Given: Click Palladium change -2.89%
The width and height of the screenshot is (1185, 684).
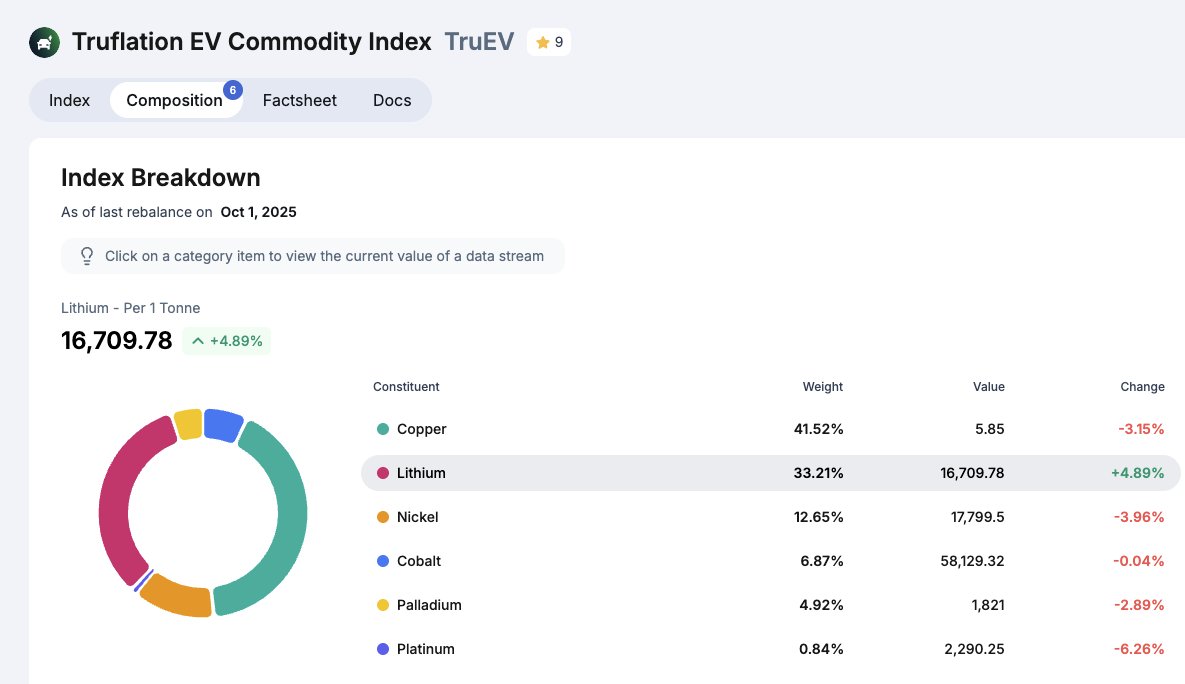Looking at the screenshot, I should click(x=1139, y=605).
